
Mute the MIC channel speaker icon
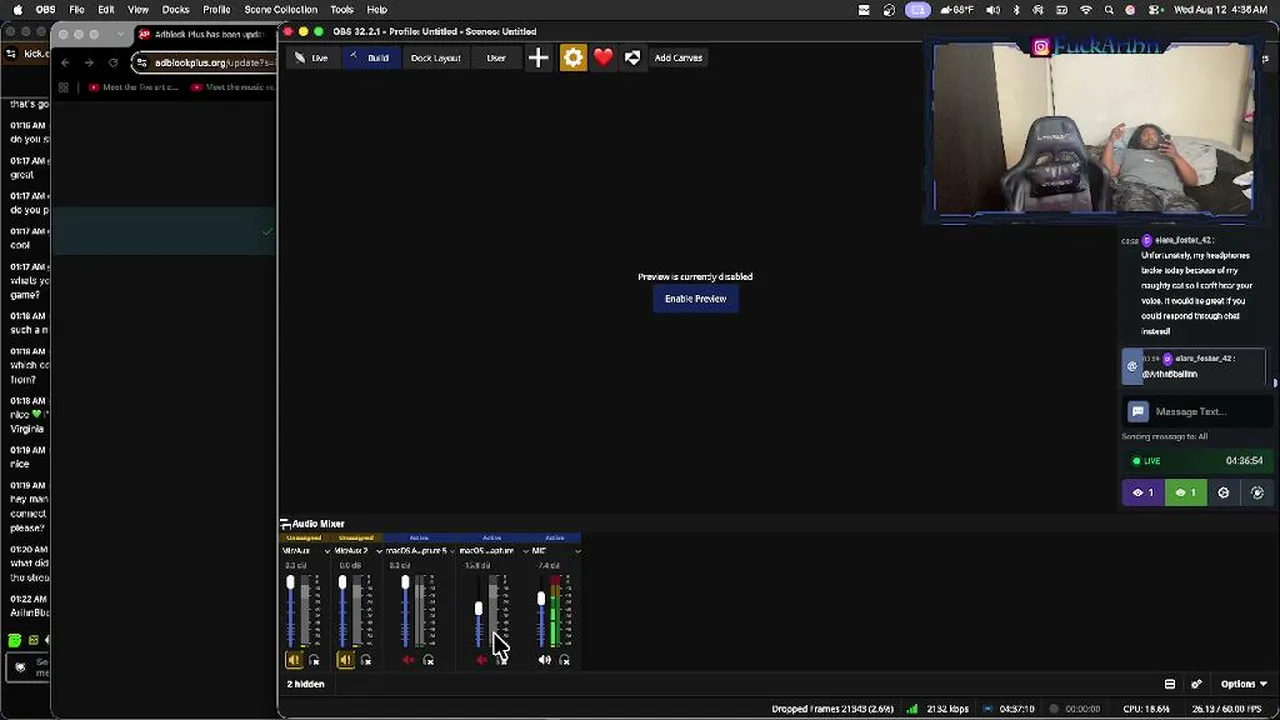(x=545, y=660)
